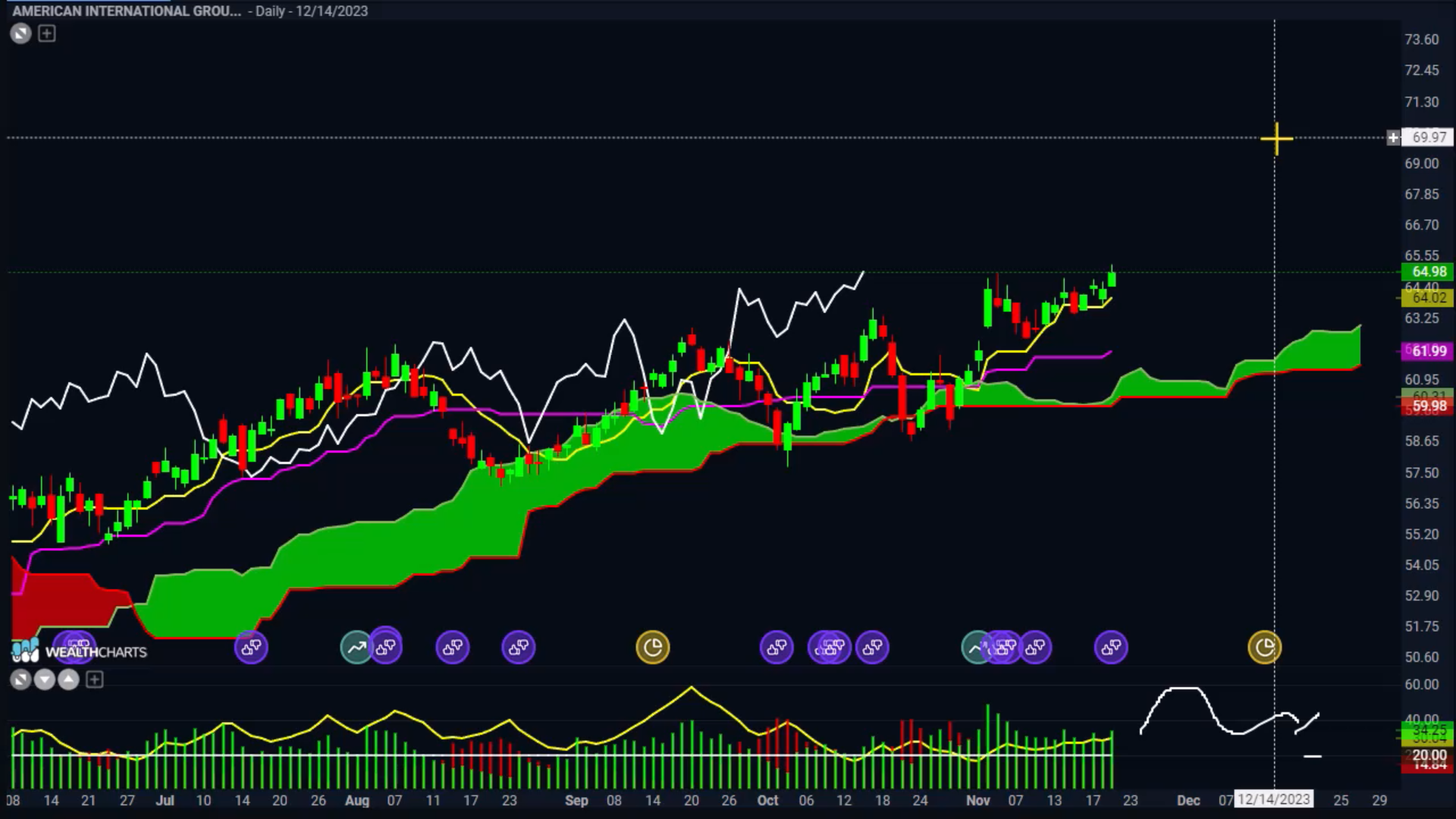Open the teal trend-arrow marker near Aug 07
This screenshot has height=819, width=1456.
point(356,648)
